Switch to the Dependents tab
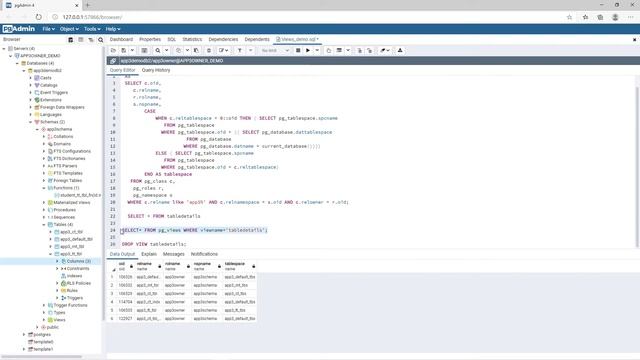The height and width of the screenshot is (360, 640). 257,39
